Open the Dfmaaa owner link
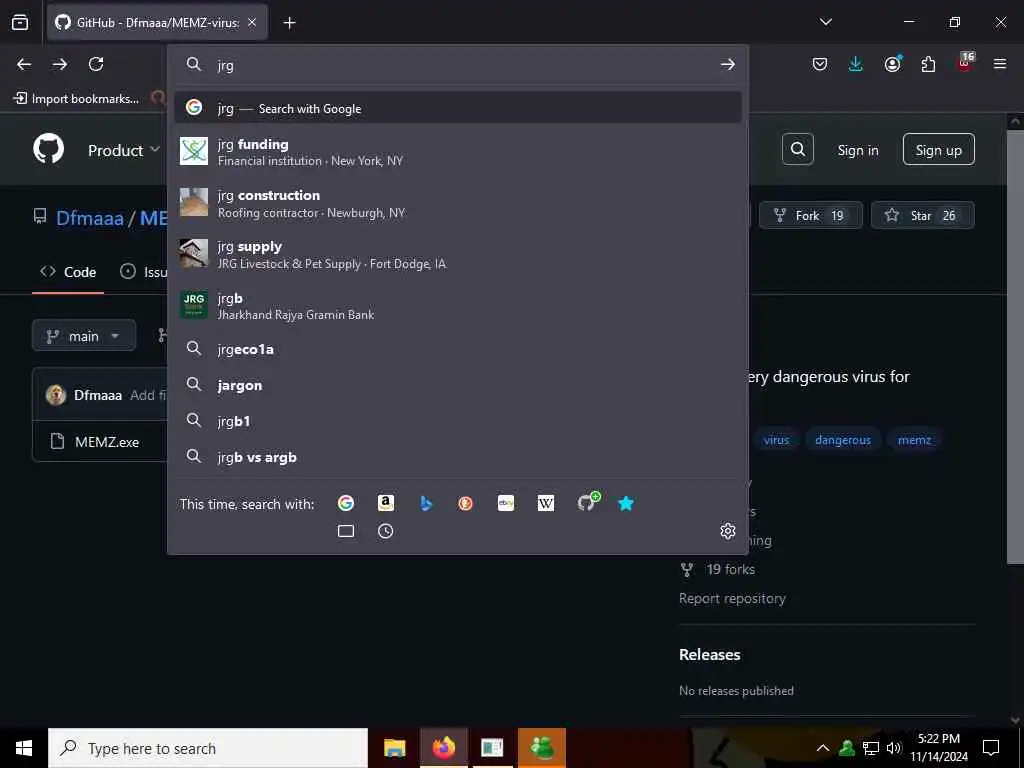 (x=89, y=218)
